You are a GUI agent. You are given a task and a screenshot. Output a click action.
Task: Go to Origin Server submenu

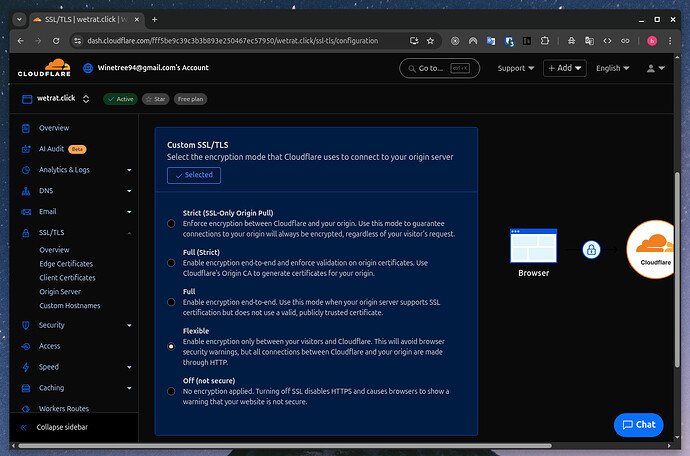coord(60,292)
